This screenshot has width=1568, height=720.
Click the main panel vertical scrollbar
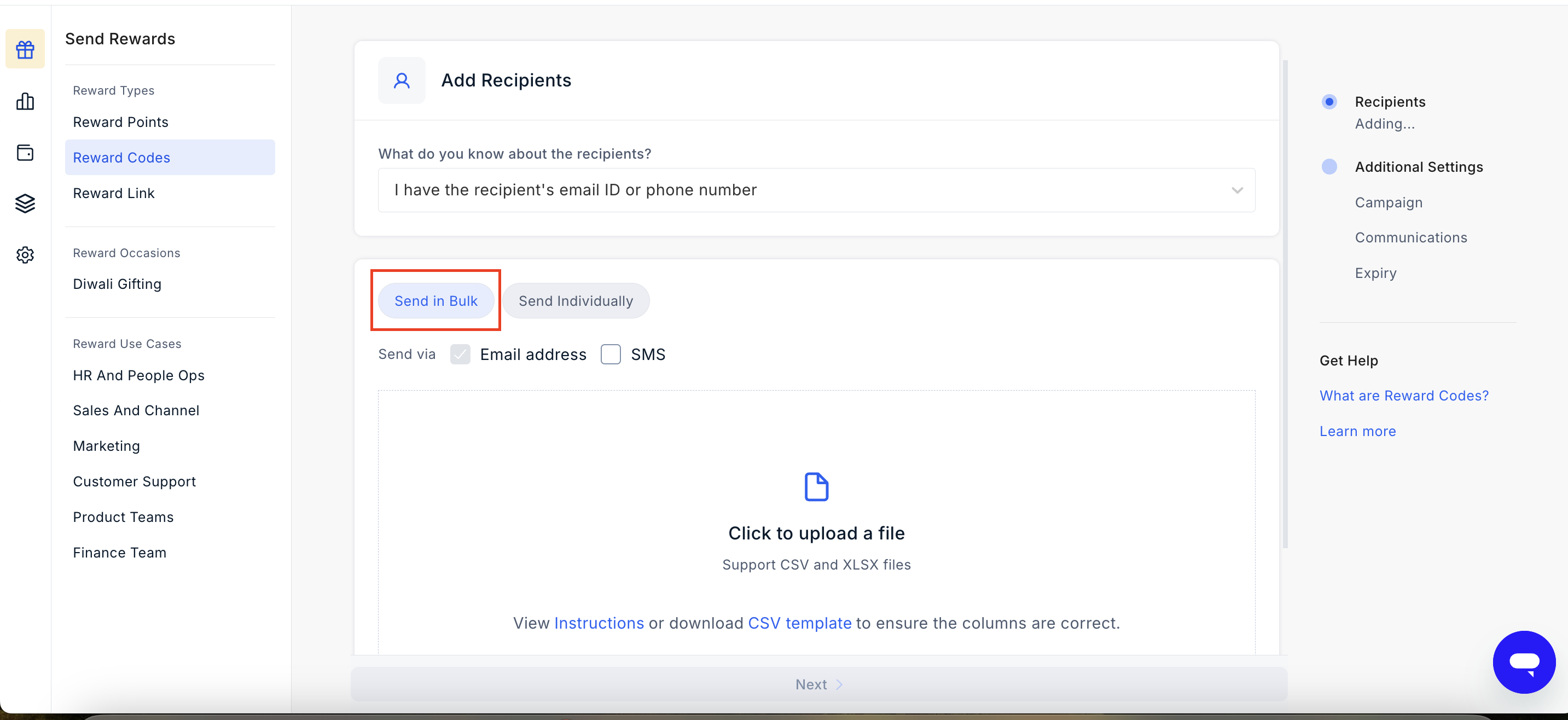[x=1285, y=304]
